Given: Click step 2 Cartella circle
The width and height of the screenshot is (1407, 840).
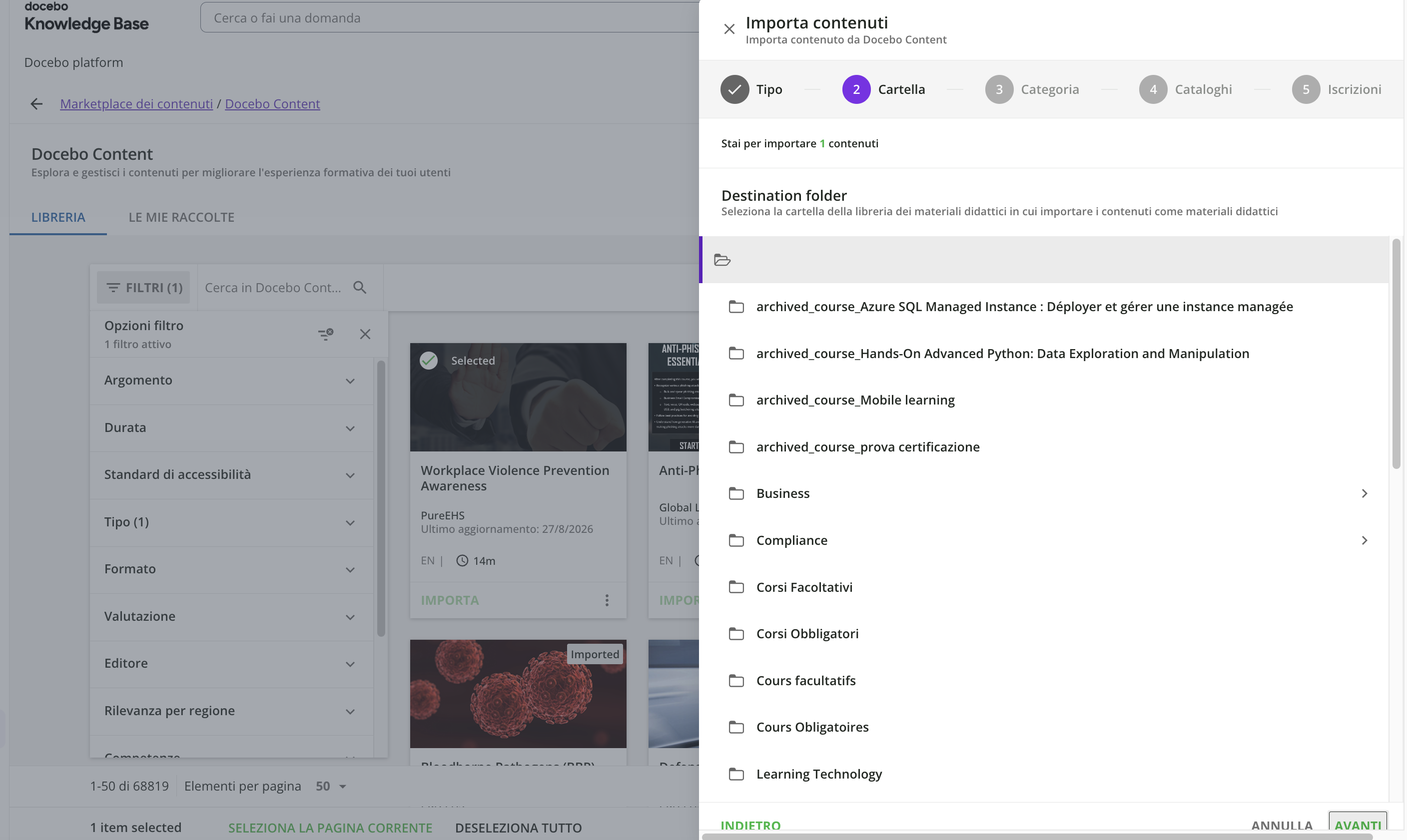Looking at the screenshot, I should pyautogui.click(x=856, y=89).
